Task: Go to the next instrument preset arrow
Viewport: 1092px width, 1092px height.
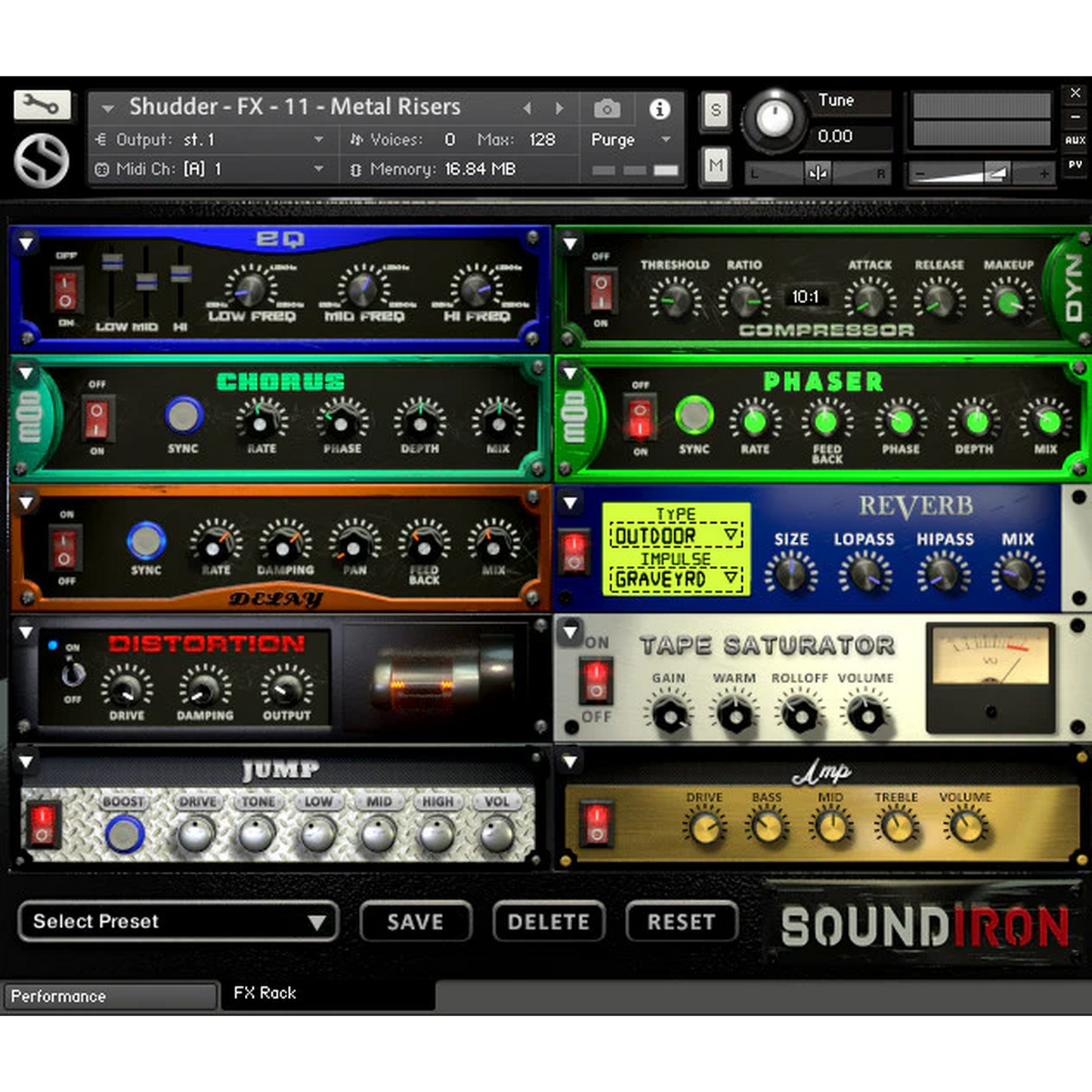Action: click(x=559, y=109)
